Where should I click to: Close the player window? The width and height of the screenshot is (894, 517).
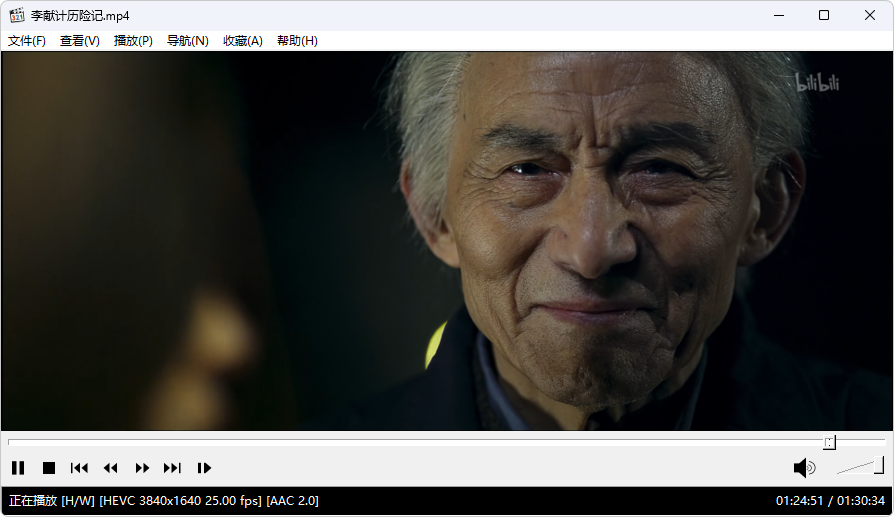pos(869,15)
